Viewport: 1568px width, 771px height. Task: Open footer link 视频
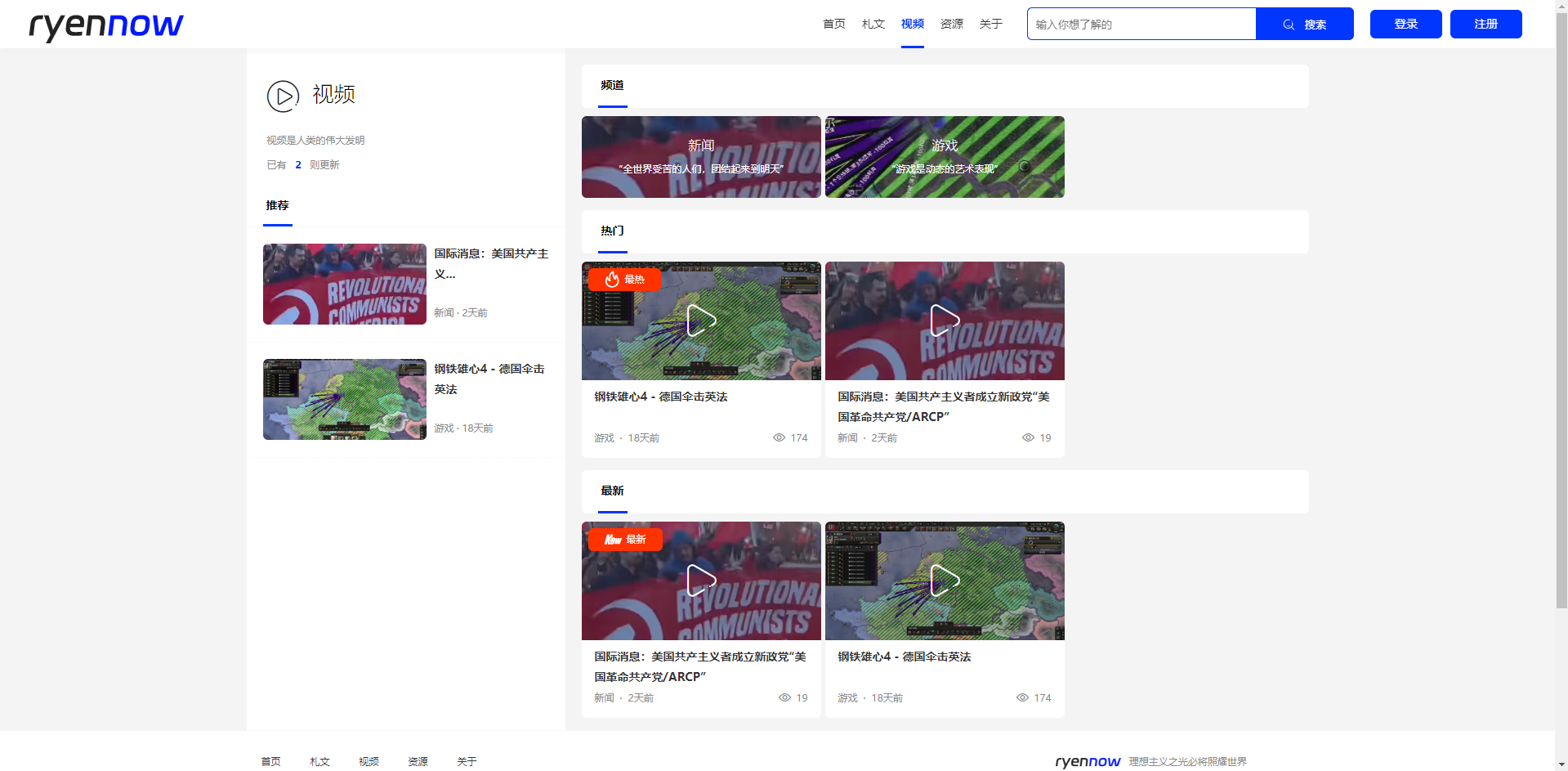tap(369, 761)
